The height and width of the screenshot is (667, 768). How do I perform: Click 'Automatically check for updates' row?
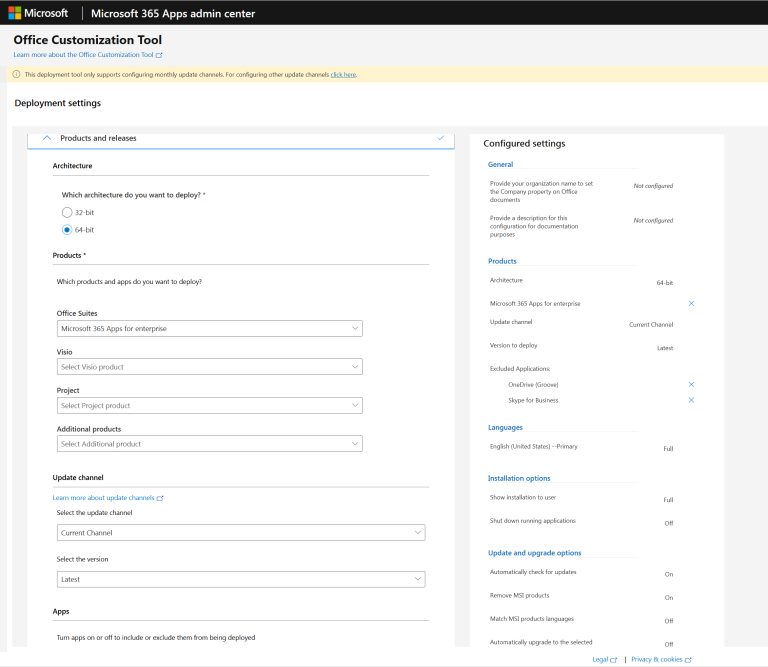coord(581,572)
